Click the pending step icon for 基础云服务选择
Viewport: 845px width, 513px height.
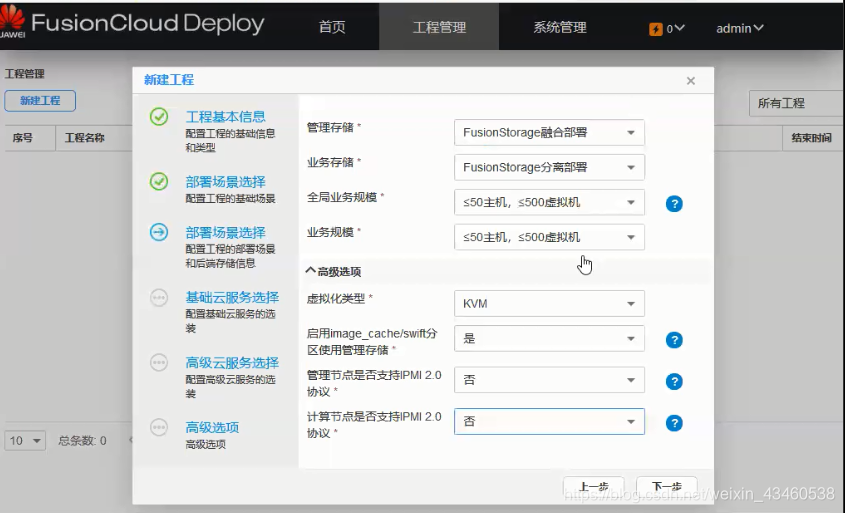click(x=159, y=297)
